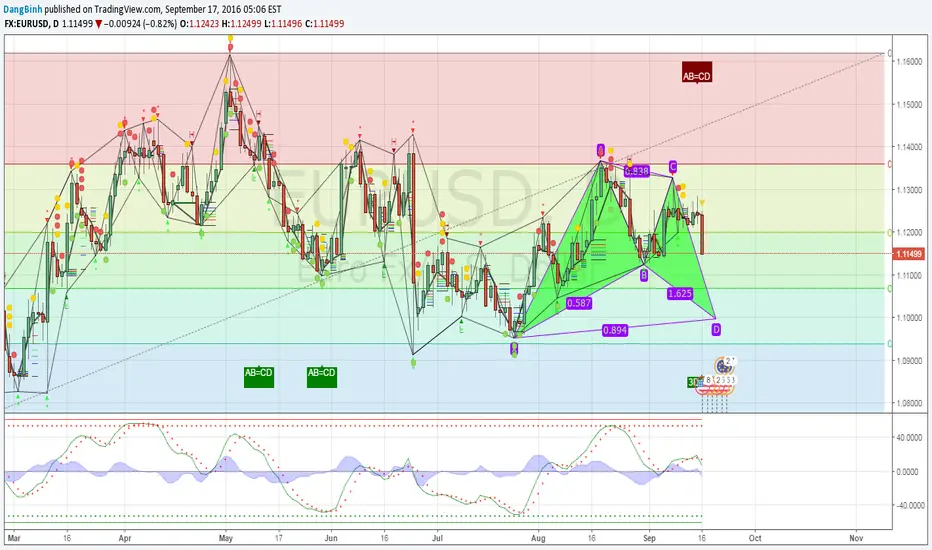
Task: Click the 1.08000 price axis label
Action: (x=910, y=403)
